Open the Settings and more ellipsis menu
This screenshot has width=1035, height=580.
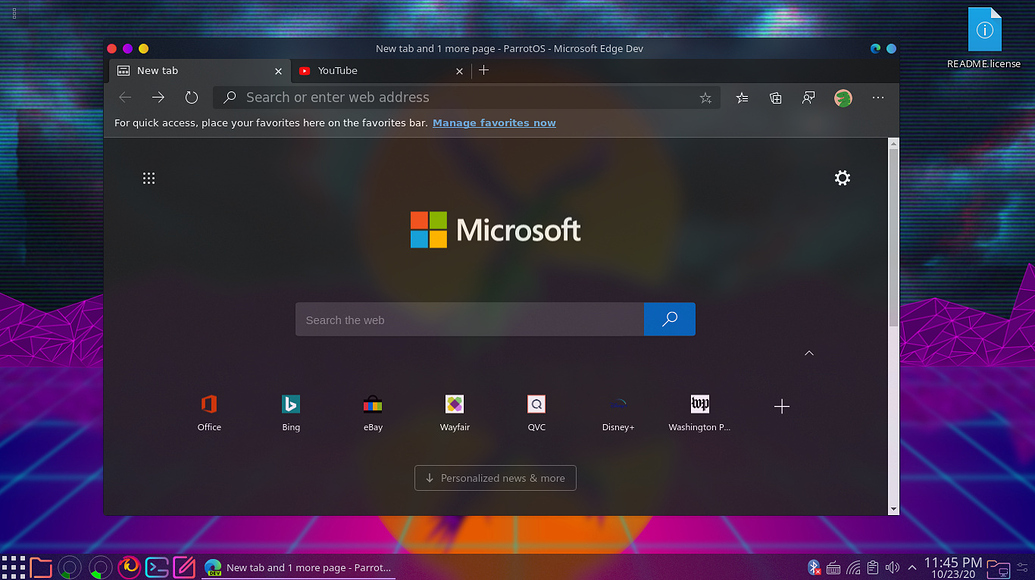click(x=878, y=98)
